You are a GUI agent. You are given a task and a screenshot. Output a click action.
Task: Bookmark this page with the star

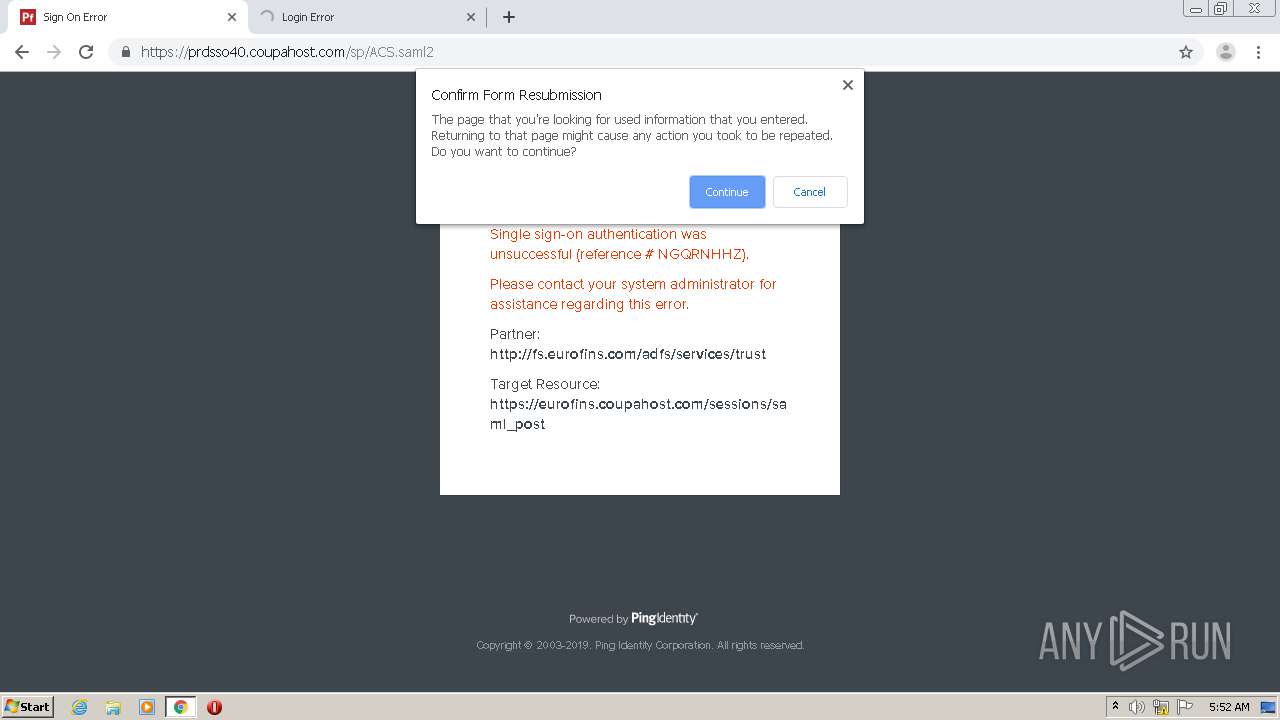pos(1186,52)
